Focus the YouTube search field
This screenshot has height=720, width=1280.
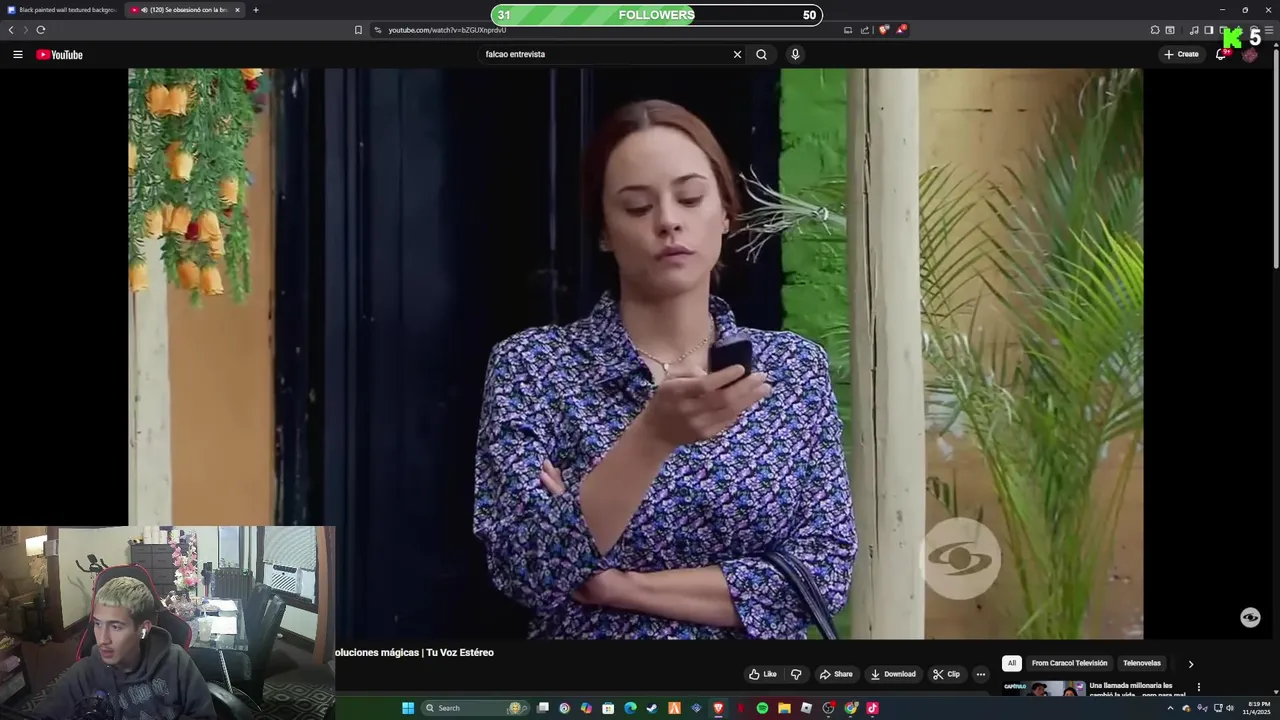(605, 54)
